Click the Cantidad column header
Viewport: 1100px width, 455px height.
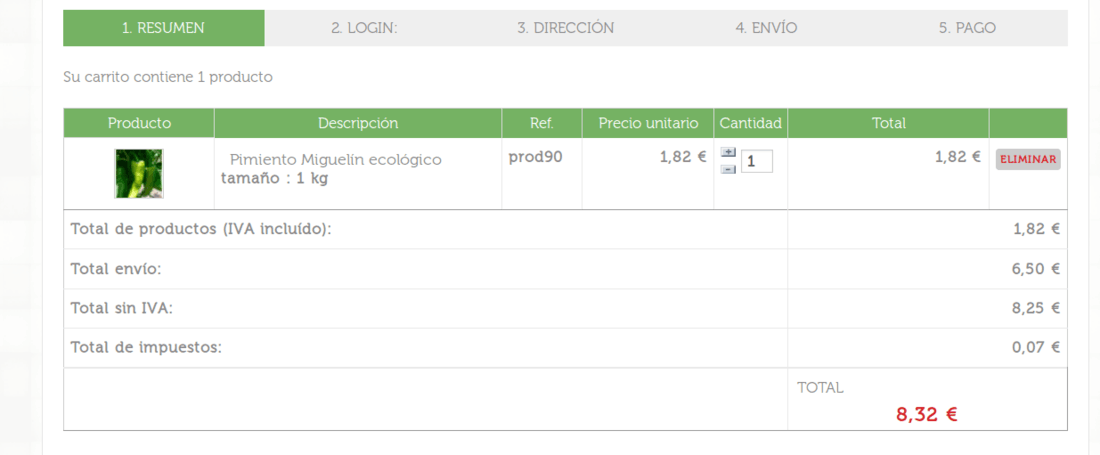tap(751, 123)
